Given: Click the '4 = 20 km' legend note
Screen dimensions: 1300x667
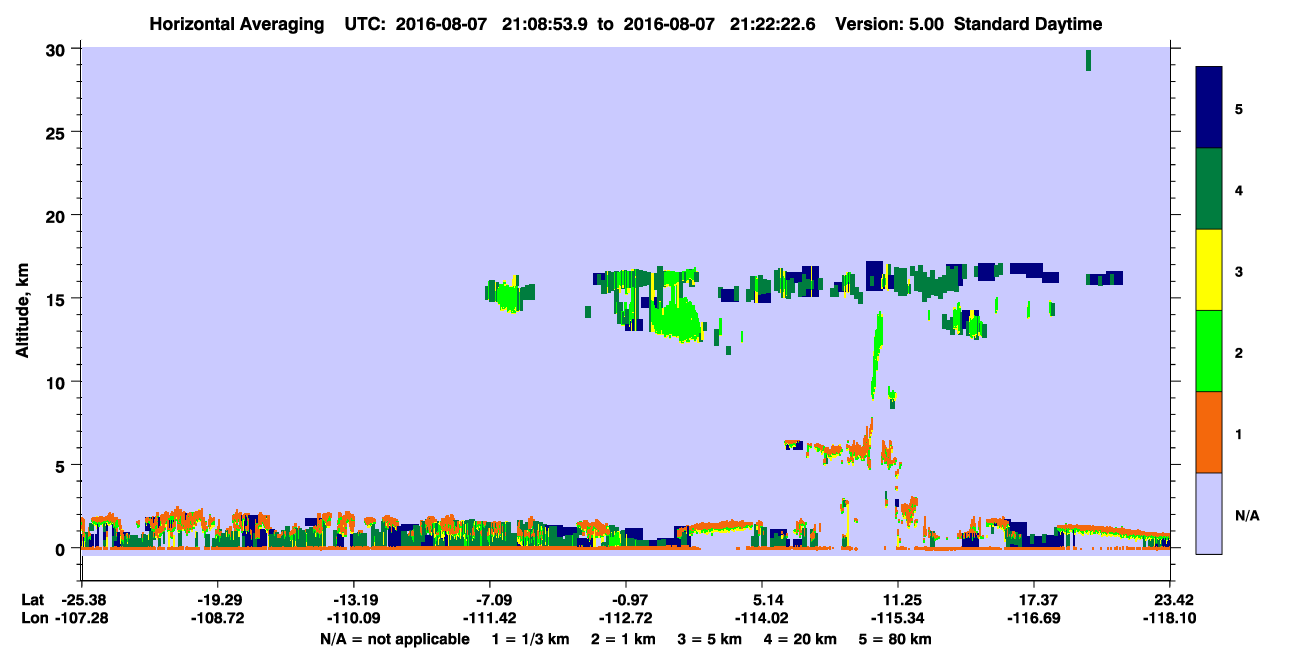Looking at the screenshot, I should click(x=802, y=639).
